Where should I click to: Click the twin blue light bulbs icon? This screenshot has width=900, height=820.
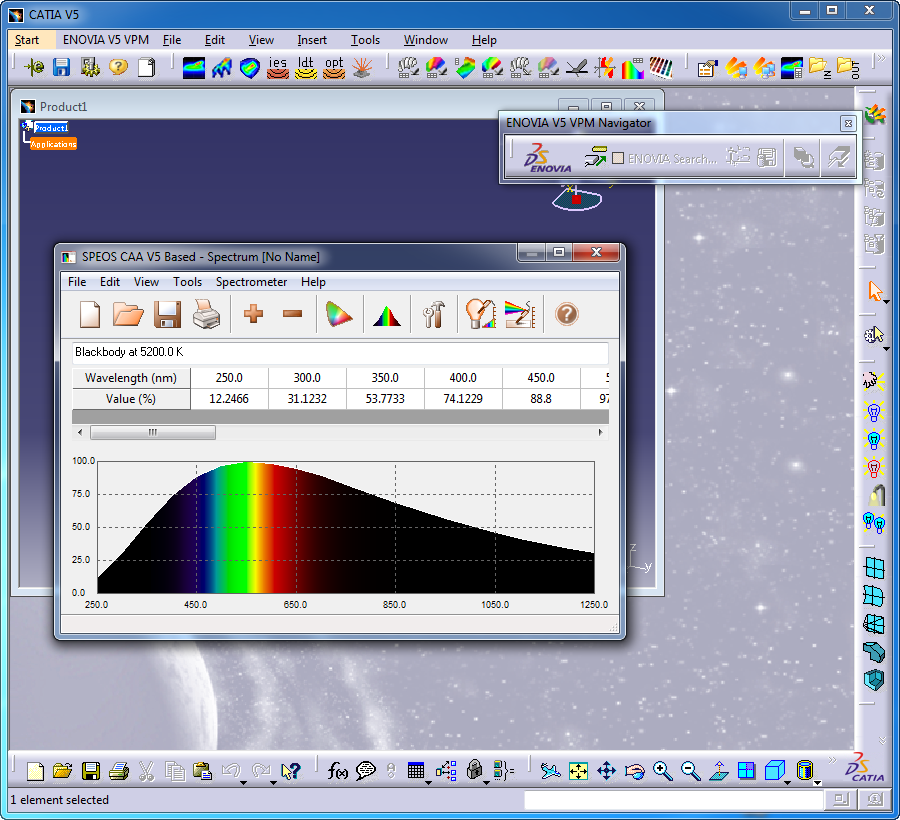[874, 523]
